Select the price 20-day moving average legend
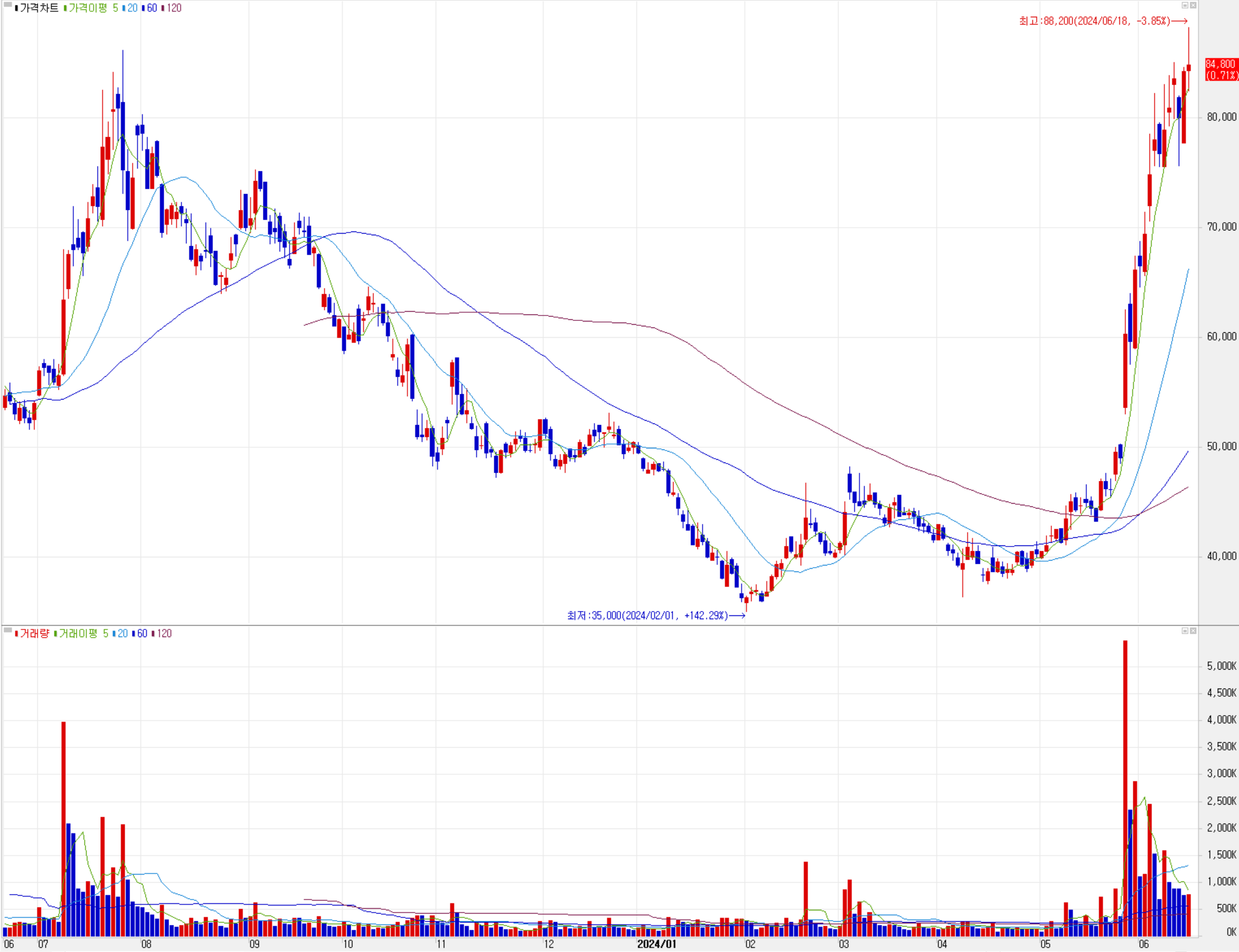 pyautogui.click(x=132, y=8)
